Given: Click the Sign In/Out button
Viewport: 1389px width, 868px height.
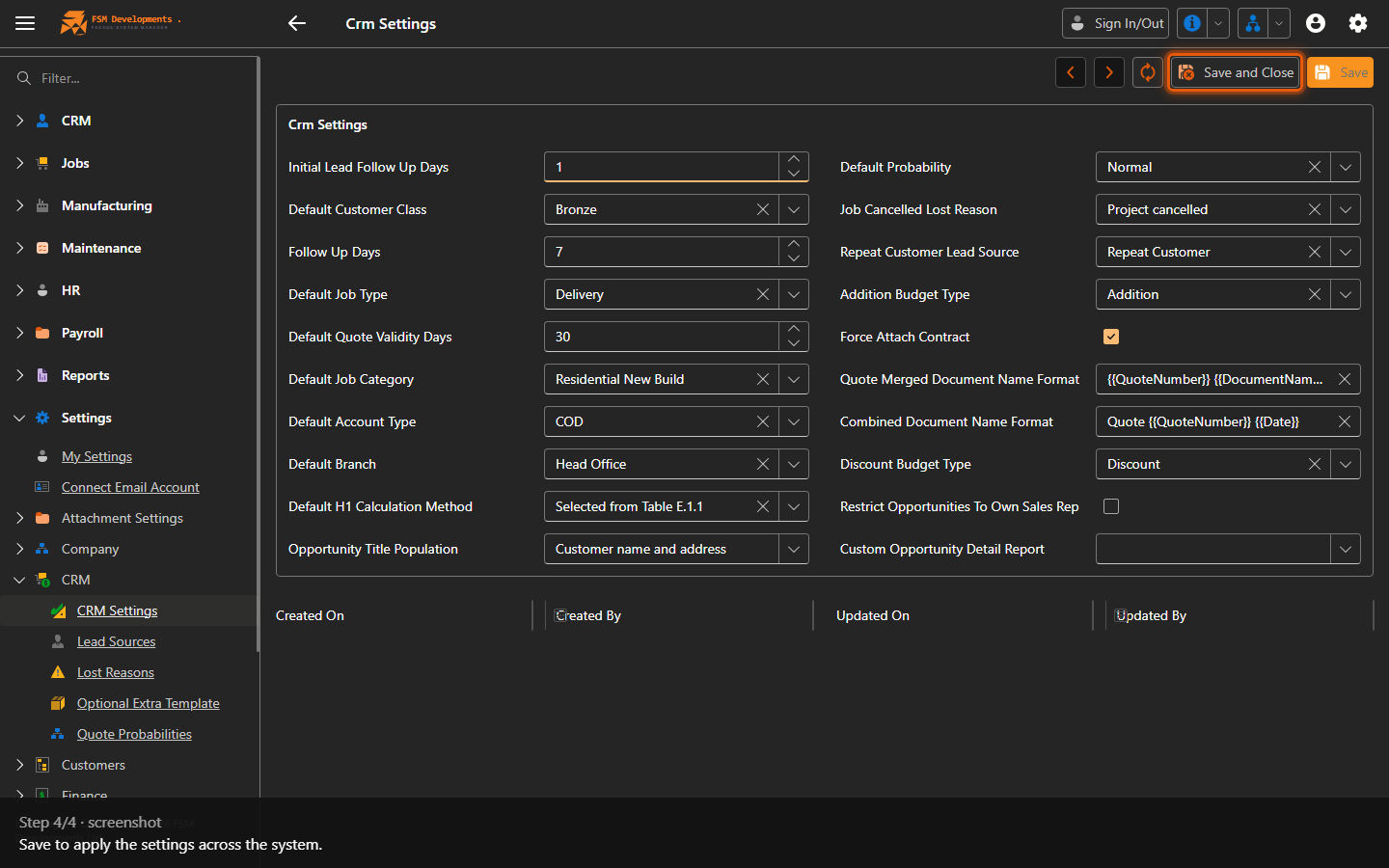Looking at the screenshot, I should pos(1115,23).
